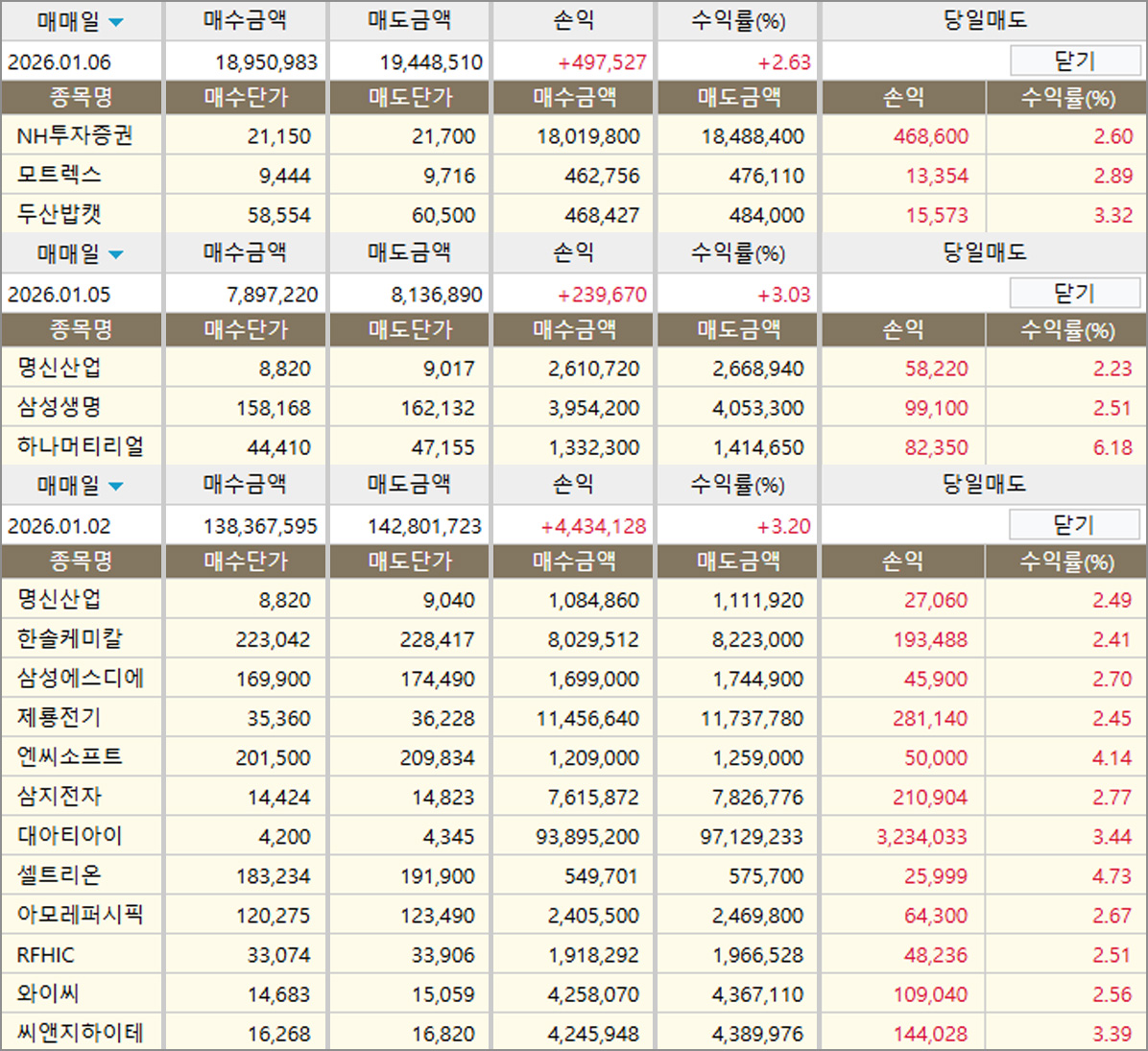This screenshot has height=1051, width=1148.
Task: Click the topmost 종목명 column header
Action: pos(82,98)
